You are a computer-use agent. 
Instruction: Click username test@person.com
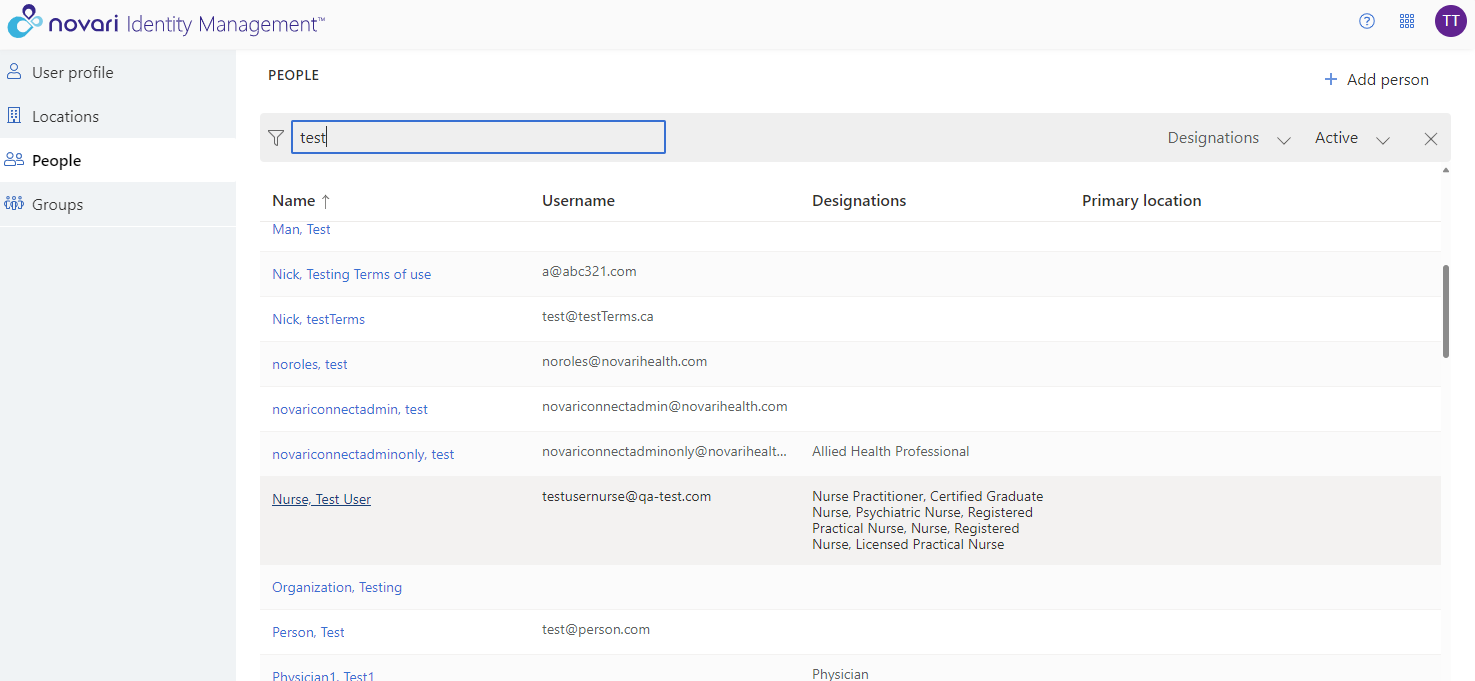tap(596, 629)
